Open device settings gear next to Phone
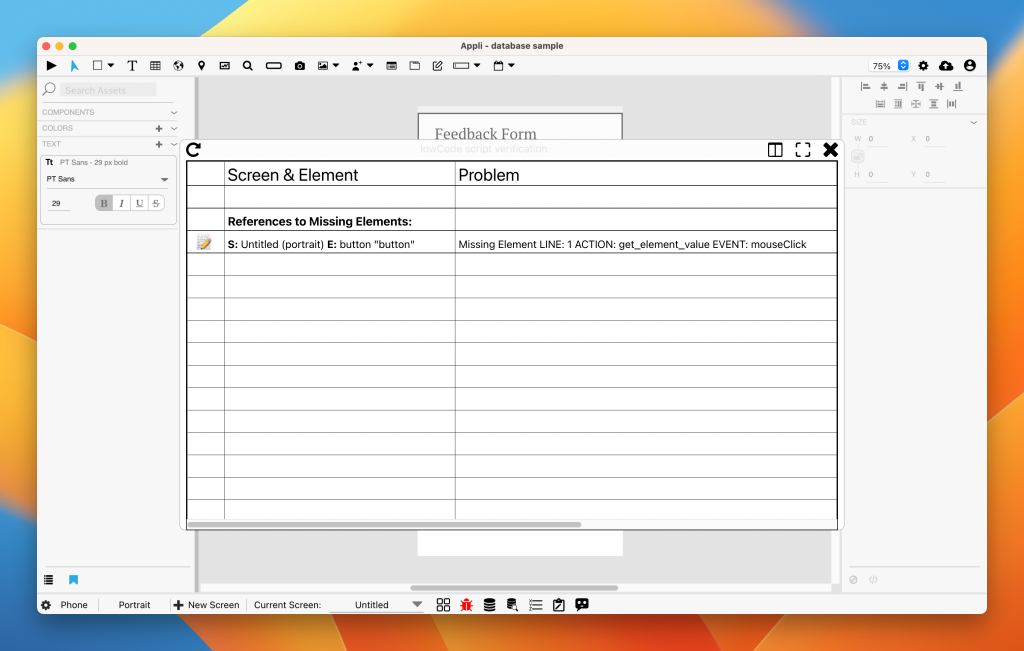1024x651 pixels. tap(46, 605)
